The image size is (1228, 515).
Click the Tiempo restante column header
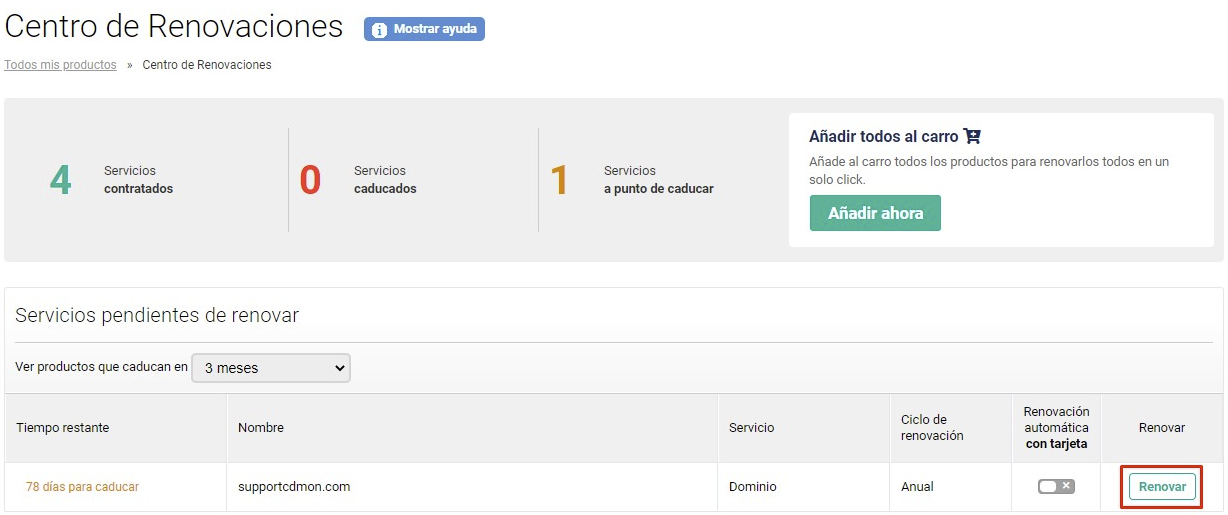click(x=63, y=428)
